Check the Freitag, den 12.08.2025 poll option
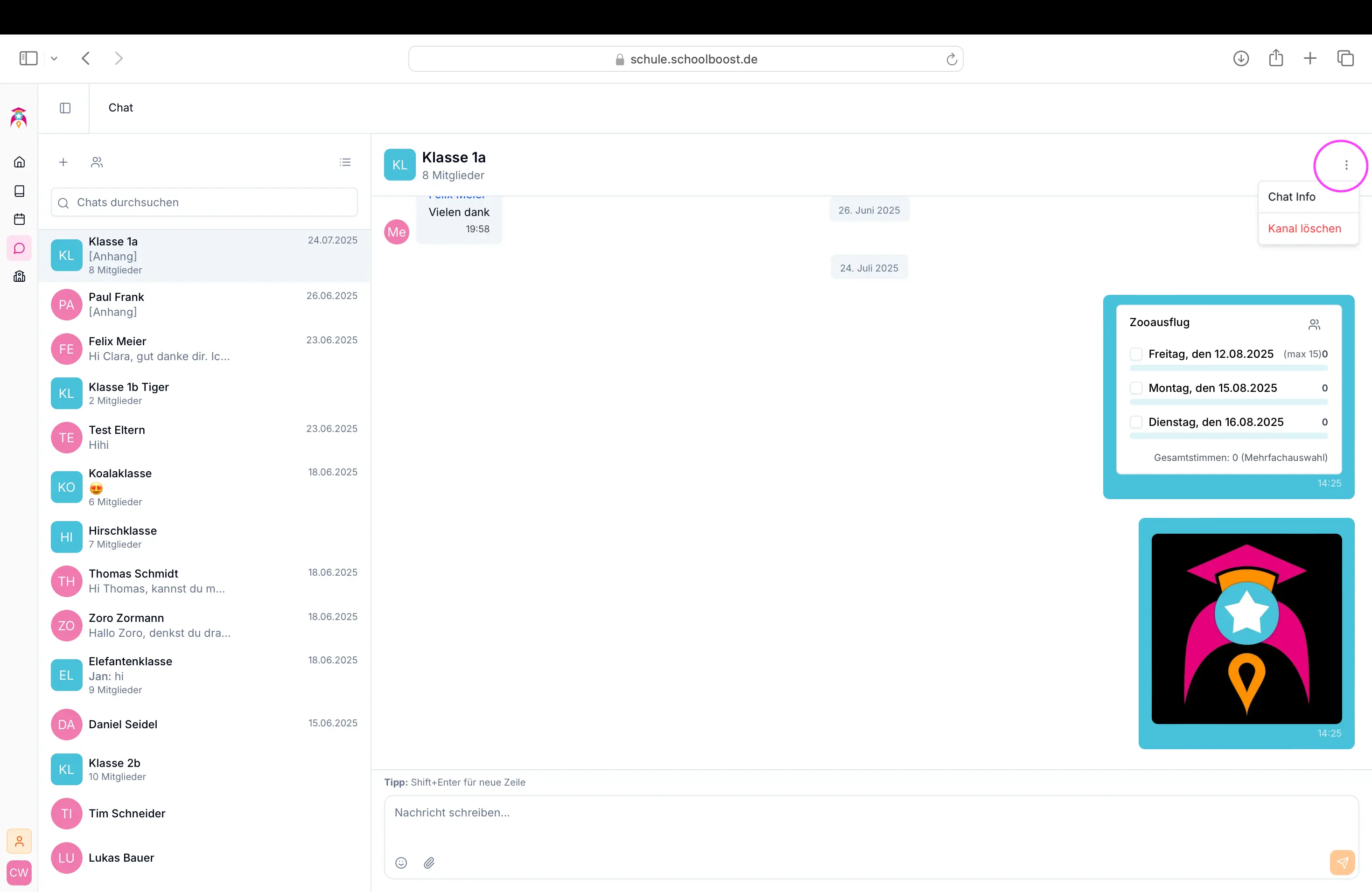1372x892 pixels. [x=1136, y=354]
